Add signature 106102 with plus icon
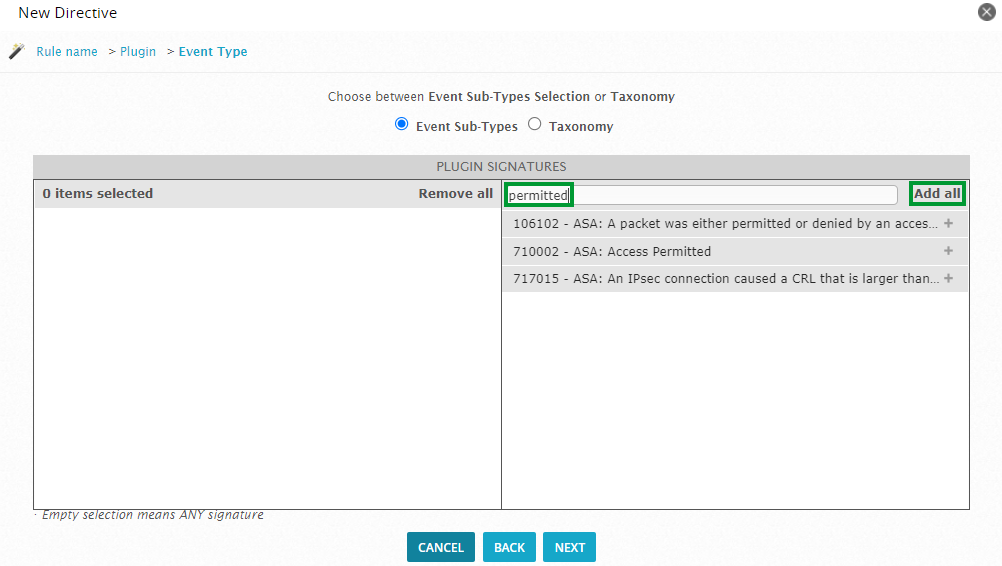 tap(948, 224)
